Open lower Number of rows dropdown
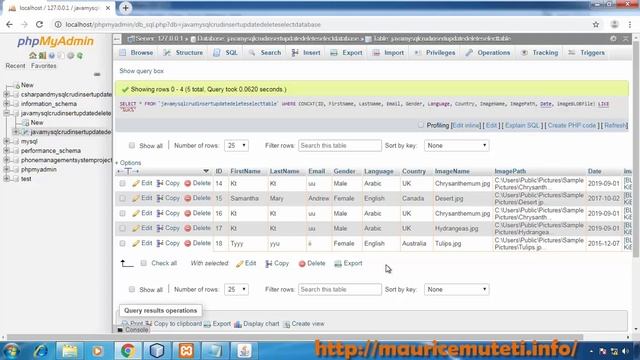 [x=236, y=289]
